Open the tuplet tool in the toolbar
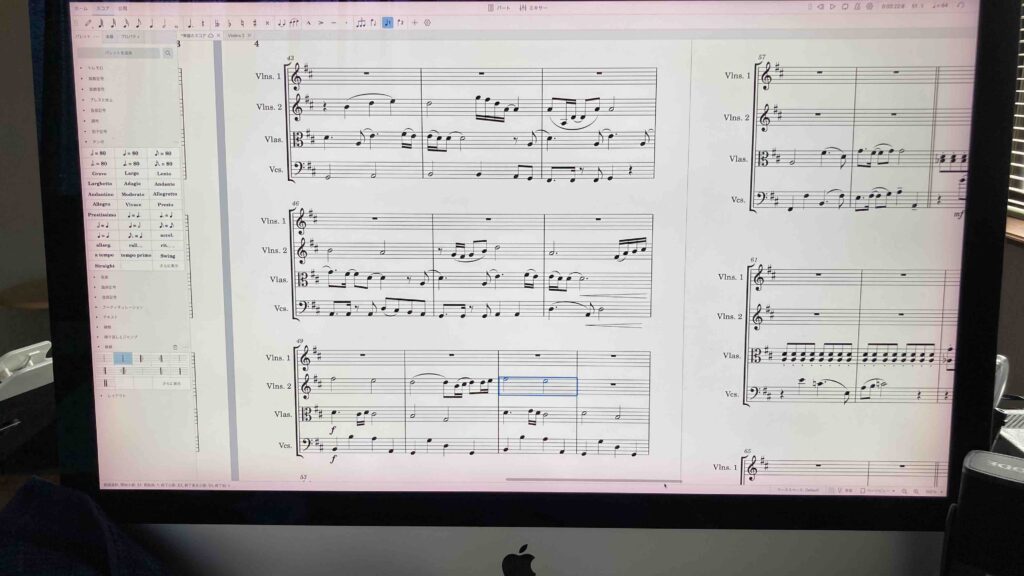1024x576 pixels. (361, 22)
